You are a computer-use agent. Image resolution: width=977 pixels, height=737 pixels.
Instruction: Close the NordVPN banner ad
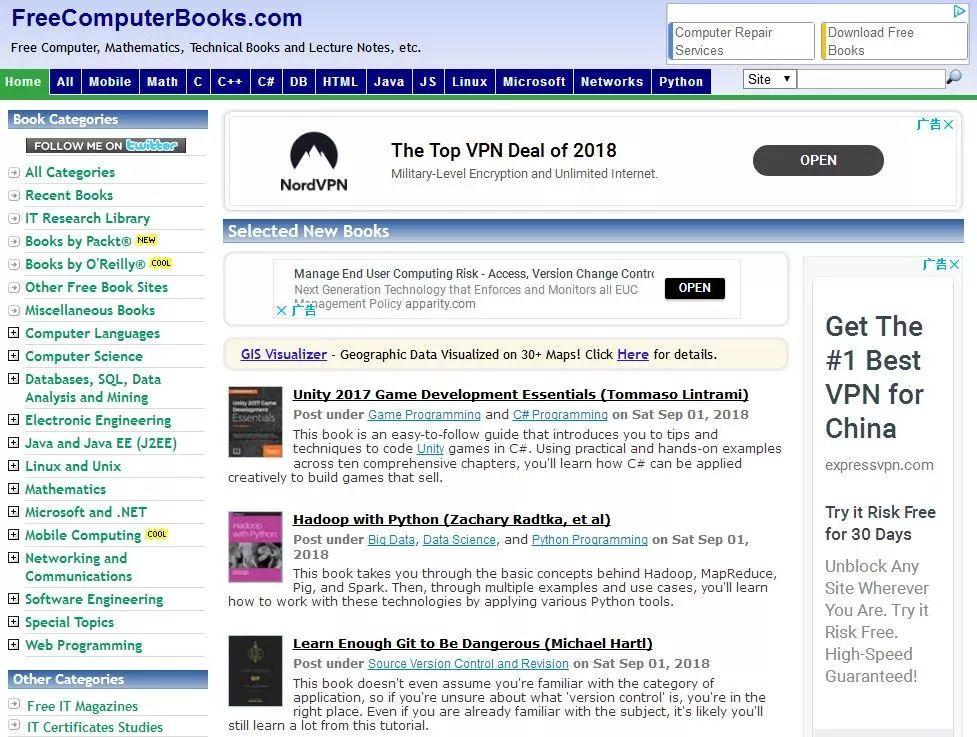(x=948, y=125)
